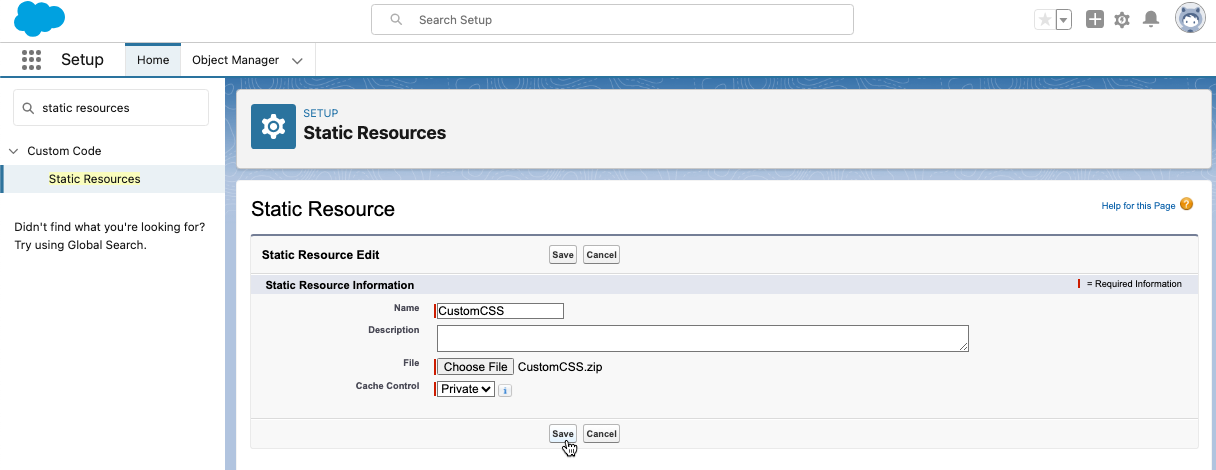Collapse the Custom Code section
This screenshot has width=1216, height=470.
[x=14, y=151]
